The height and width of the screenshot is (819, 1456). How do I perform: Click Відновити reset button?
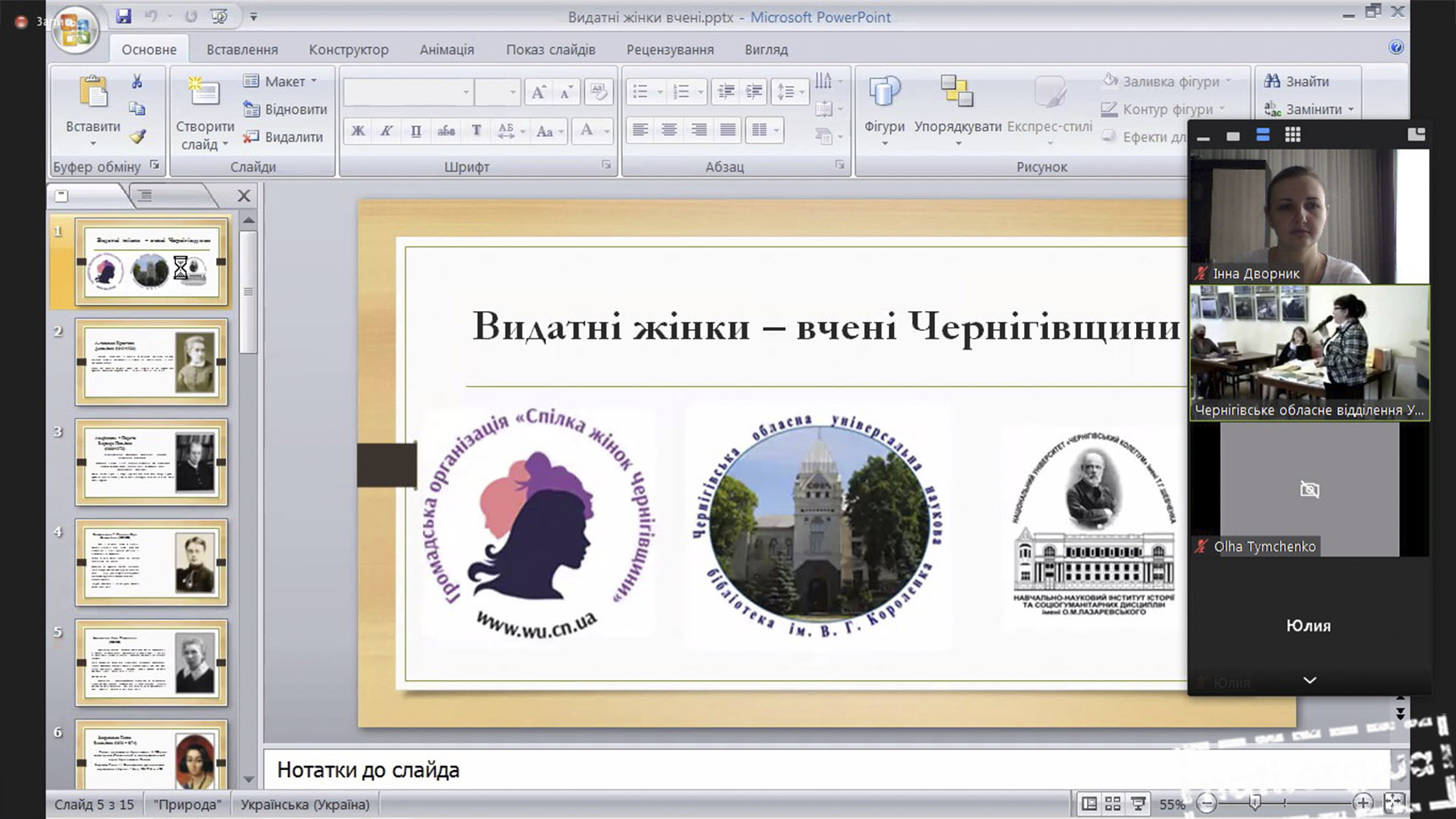pos(285,108)
